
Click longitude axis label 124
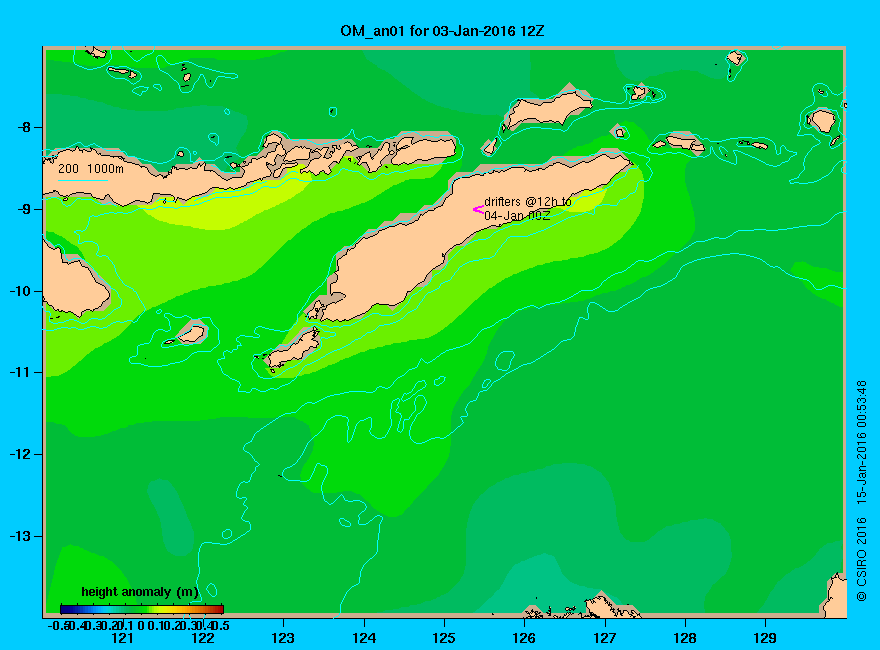(x=364, y=638)
